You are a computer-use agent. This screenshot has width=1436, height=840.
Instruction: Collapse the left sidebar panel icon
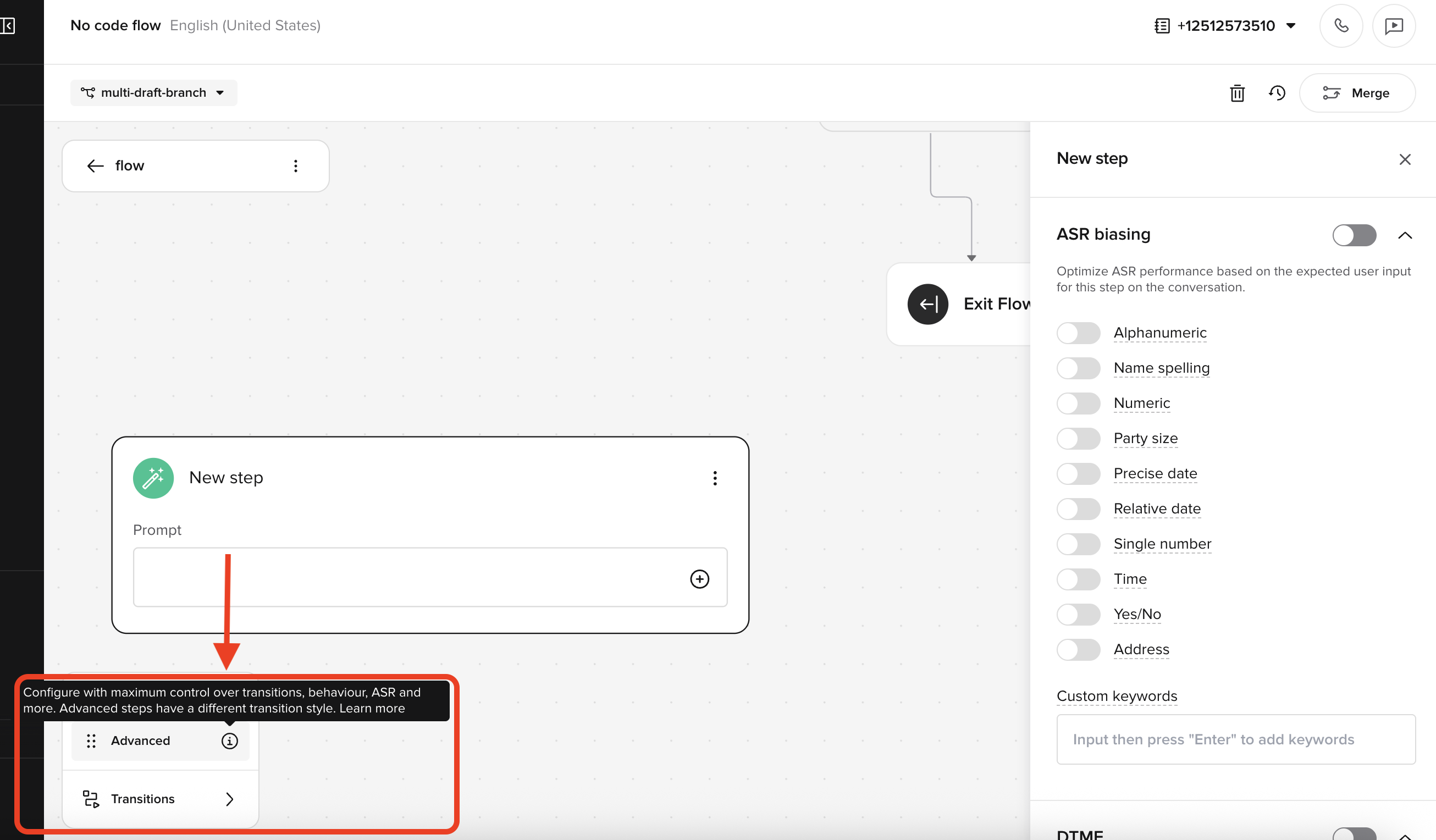click(8, 26)
